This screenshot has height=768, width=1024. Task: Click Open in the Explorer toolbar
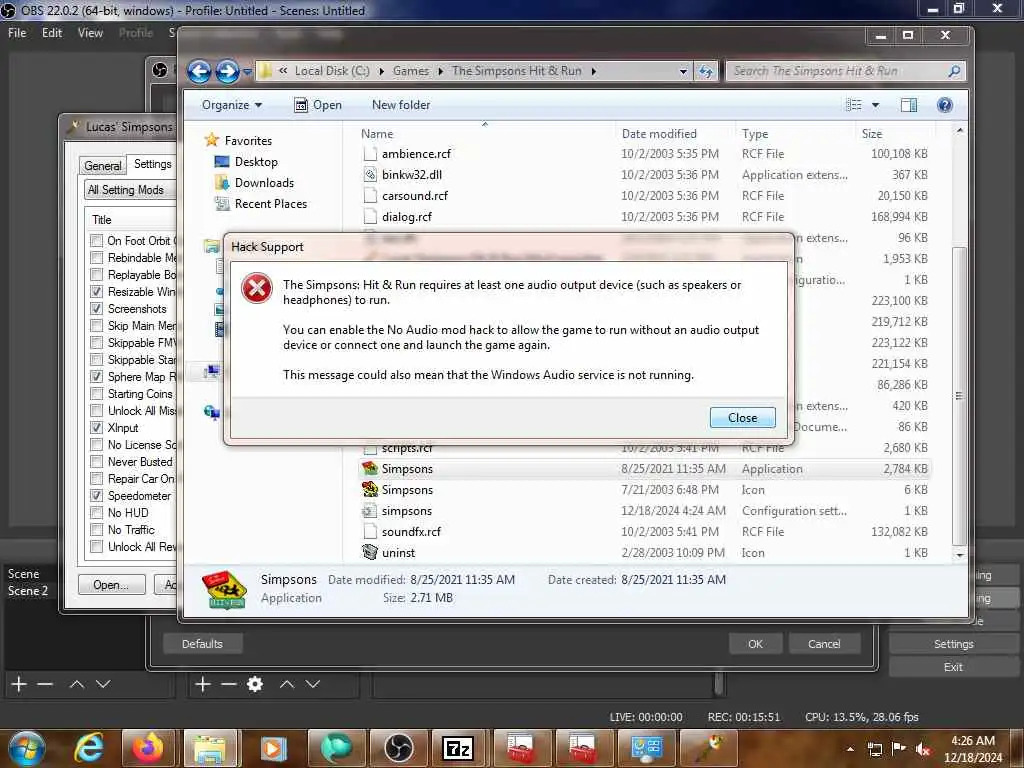(x=318, y=104)
